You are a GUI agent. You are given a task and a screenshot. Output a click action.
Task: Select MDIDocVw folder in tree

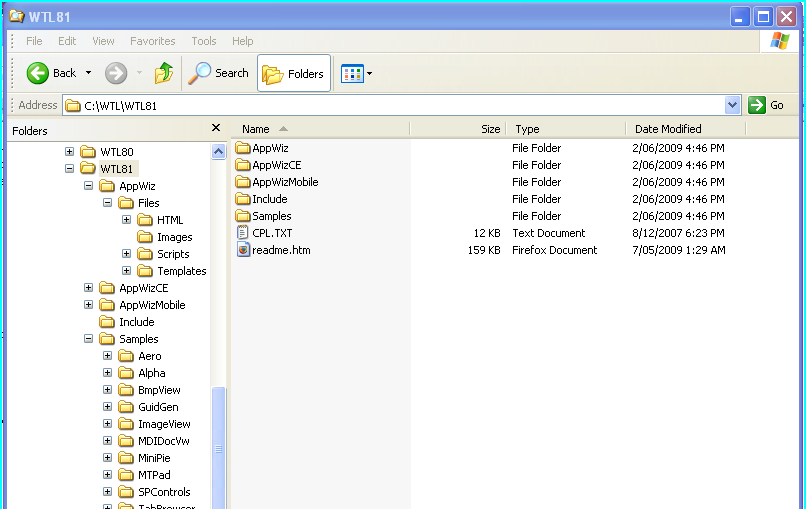[x=154, y=441]
